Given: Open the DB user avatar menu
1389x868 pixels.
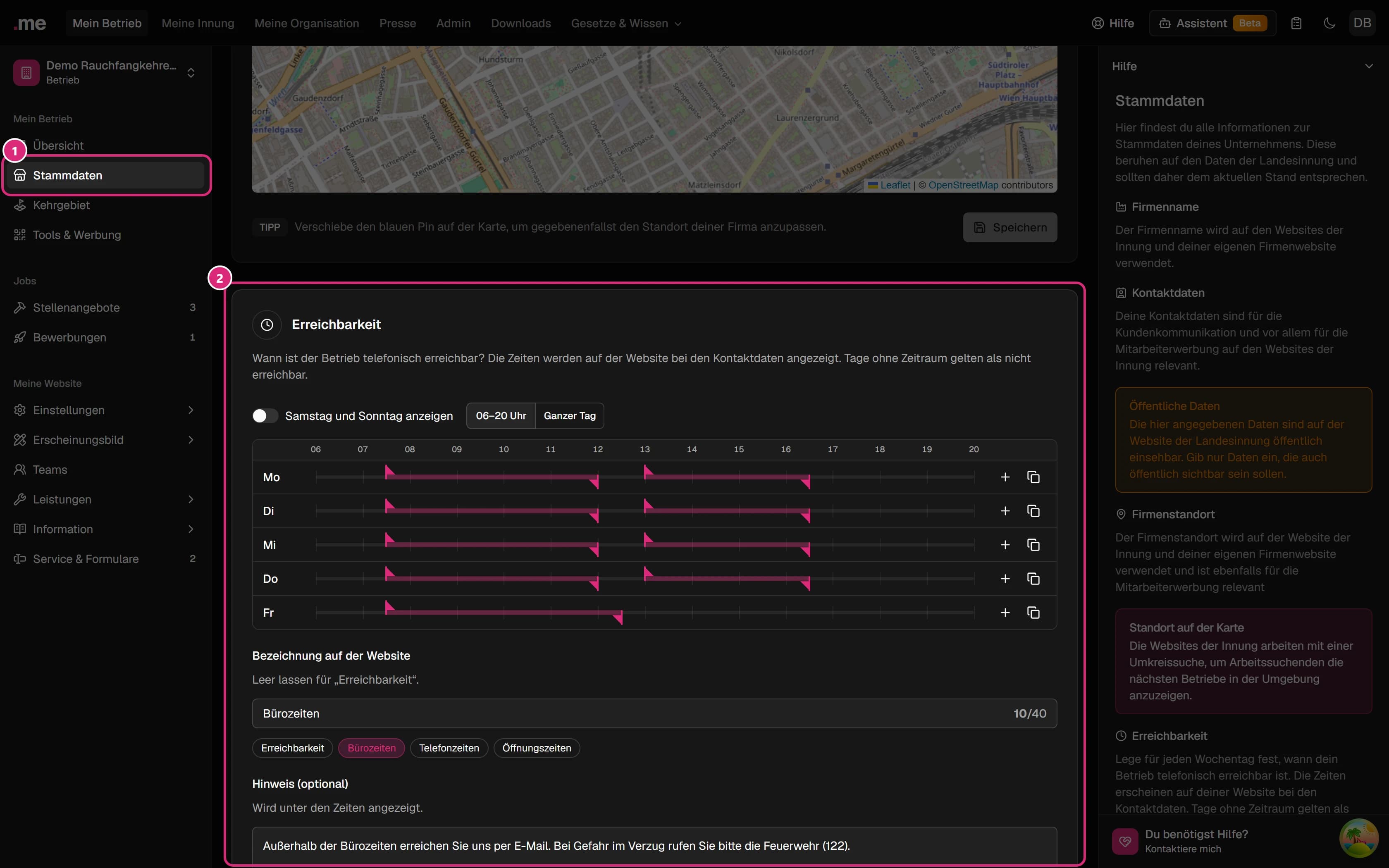Looking at the screenshot, I should pyautogui.click(x=1362, y=24).
